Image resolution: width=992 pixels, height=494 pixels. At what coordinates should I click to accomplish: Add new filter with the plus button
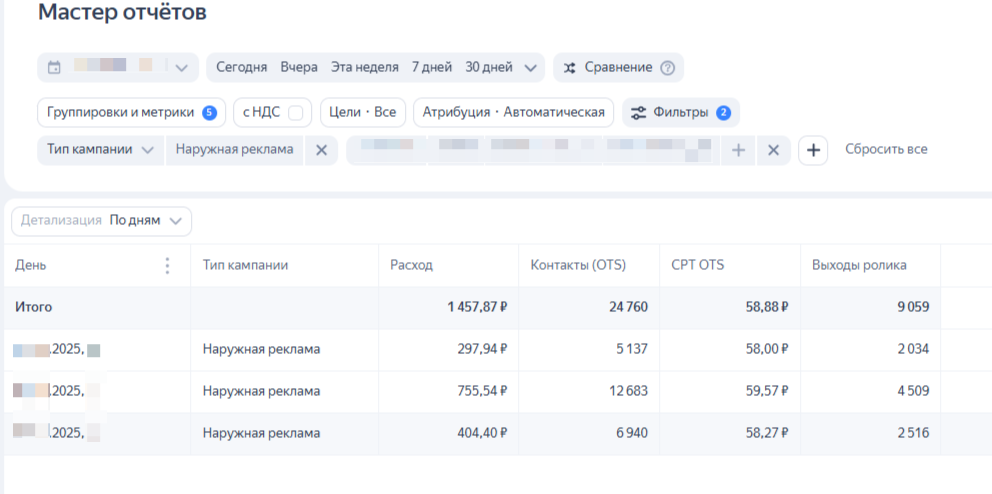tap(813, 150)
